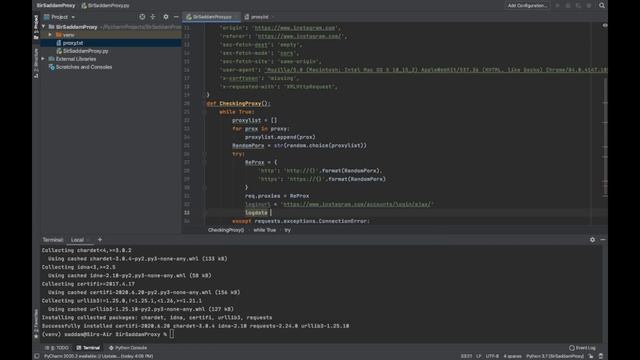The width and height of the screenshot is (640, 360).
Task: Click the Run arrow icon in toolbar
Action: 557,6
